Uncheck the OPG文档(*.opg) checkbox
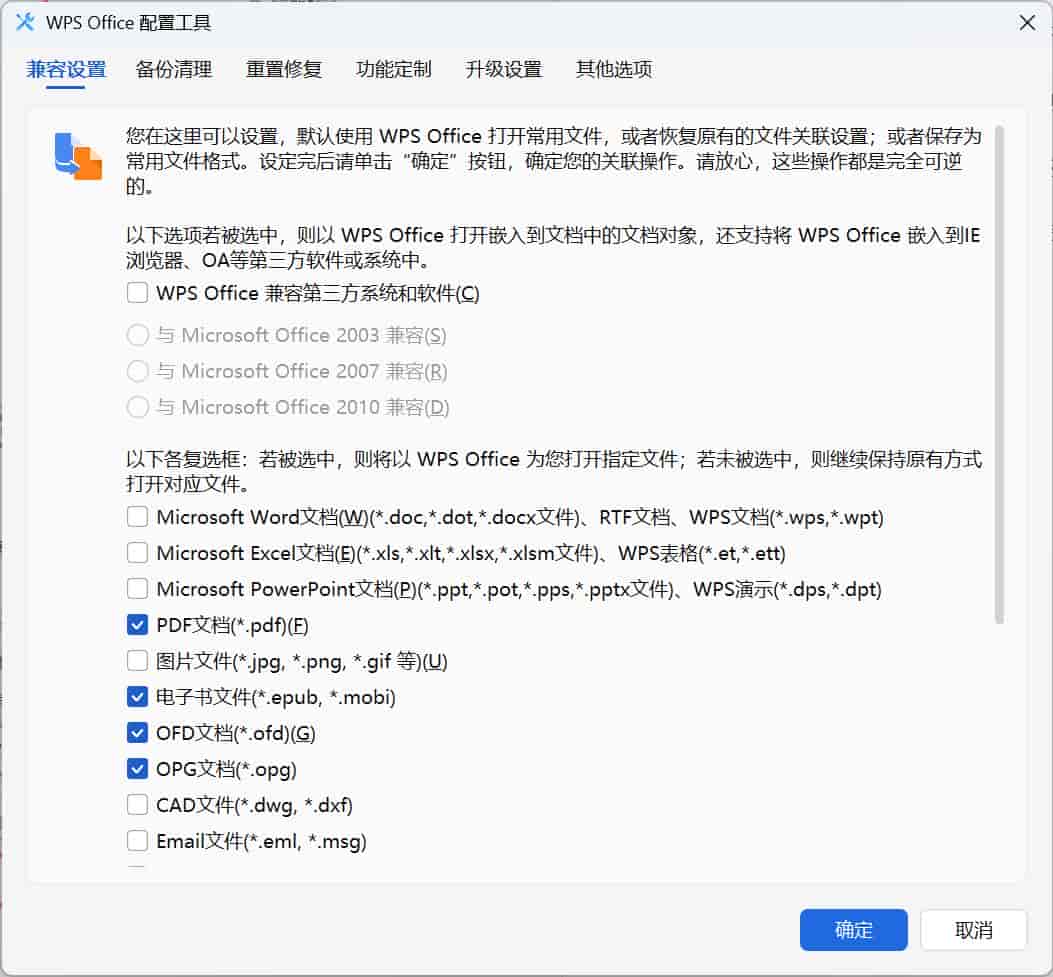Image resolution: width=1053 pixels, height=977 pixels. [x=138, y=769]
